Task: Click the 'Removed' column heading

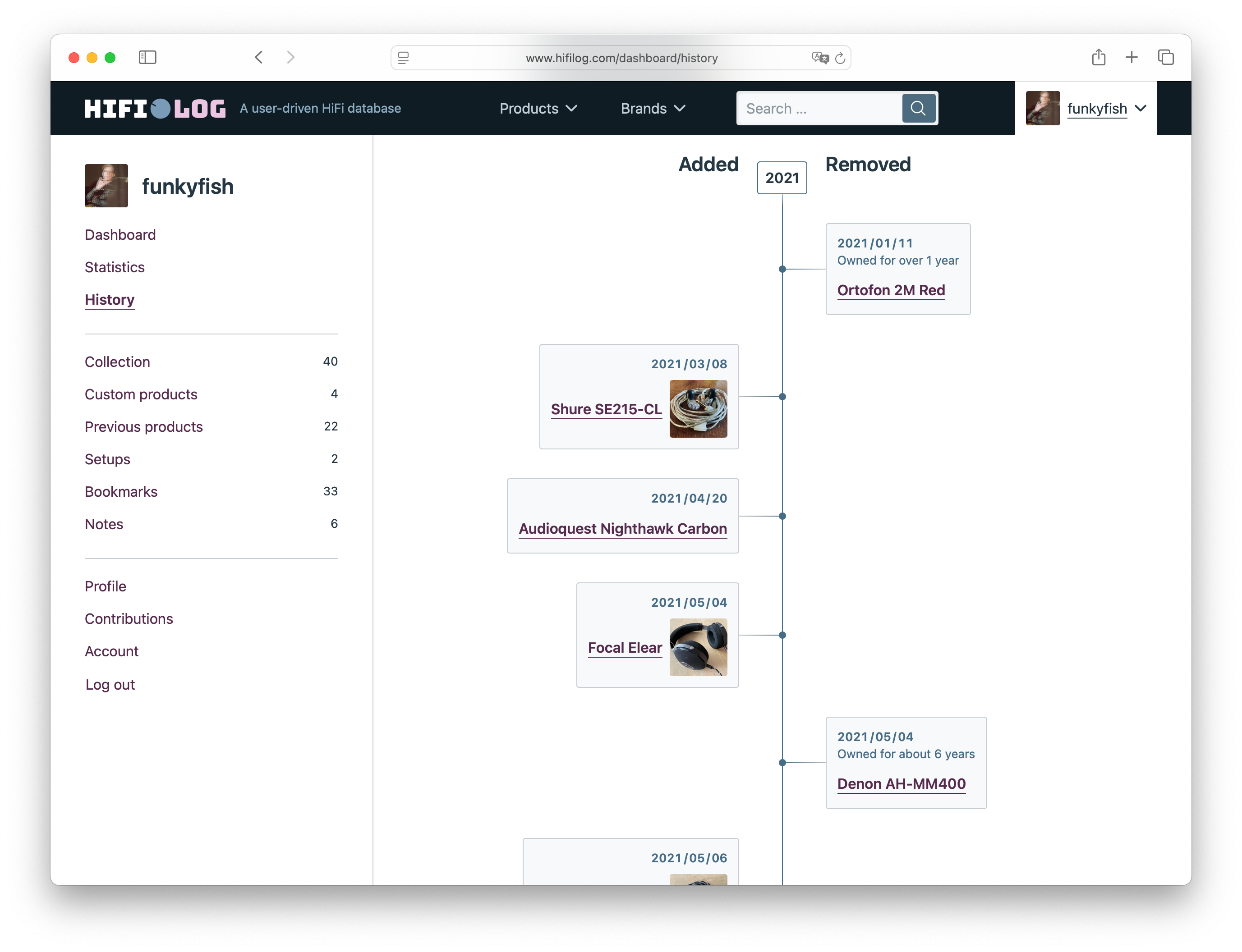Action: click(868, 165)
